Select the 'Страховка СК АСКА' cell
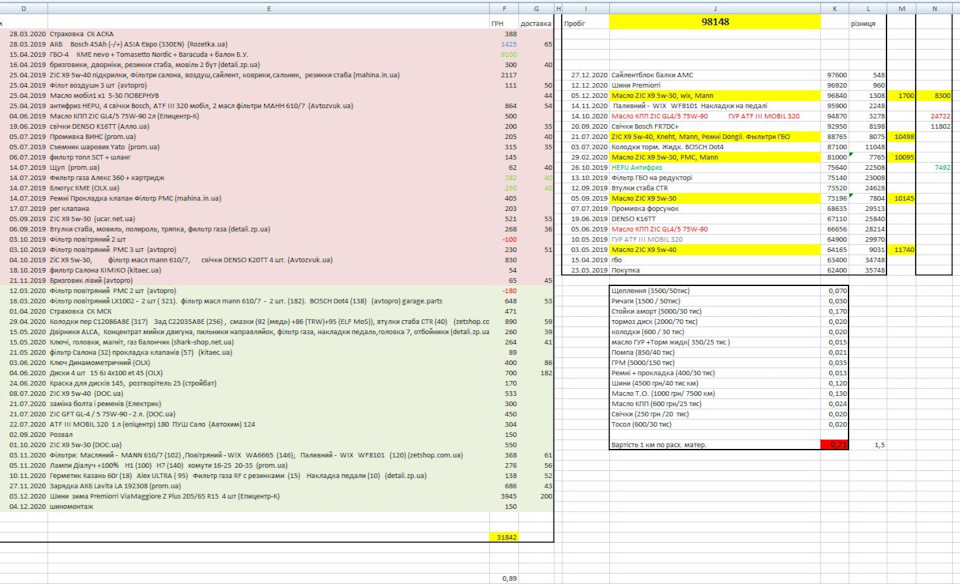The height and width of the screenshot is (584, 960). [269, 34]
